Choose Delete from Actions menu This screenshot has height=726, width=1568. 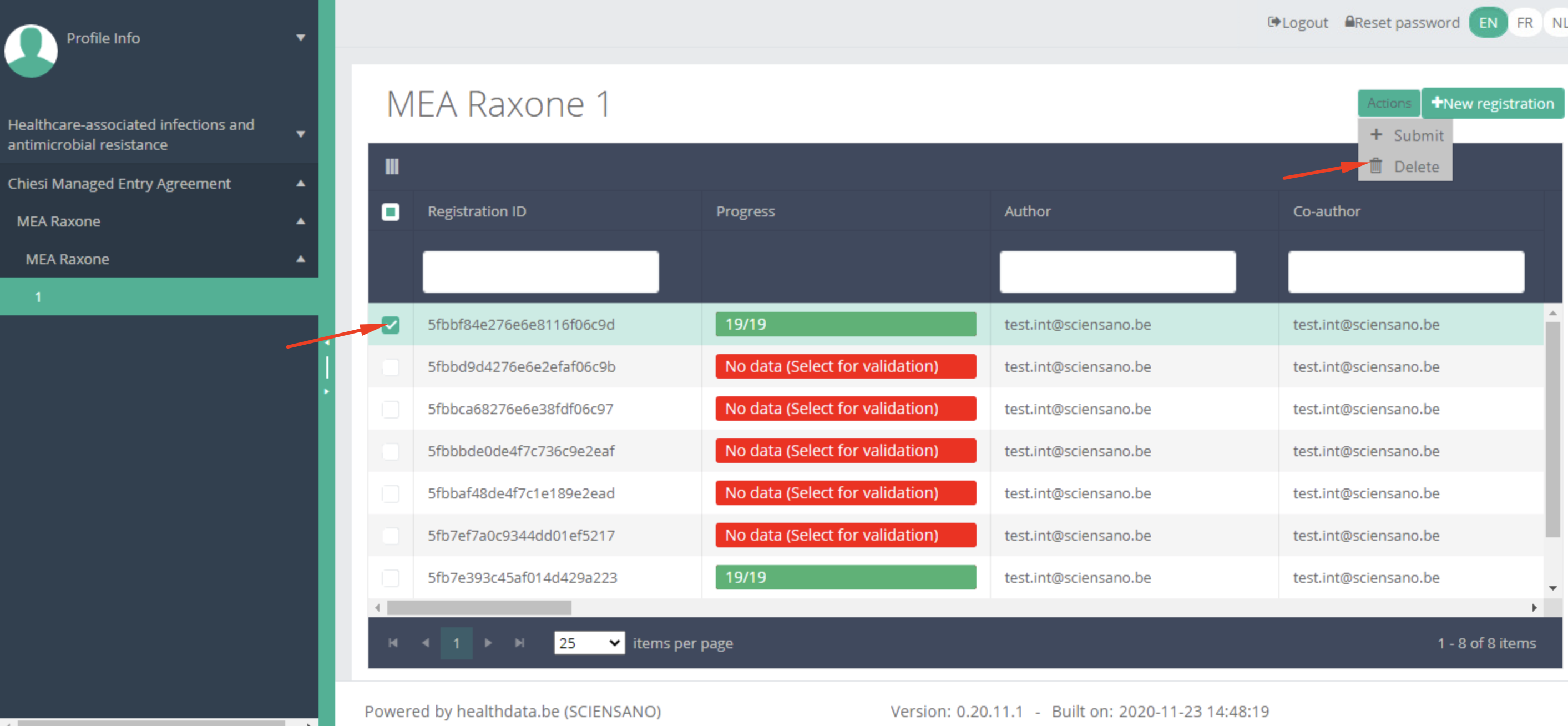pos(1406,167)
